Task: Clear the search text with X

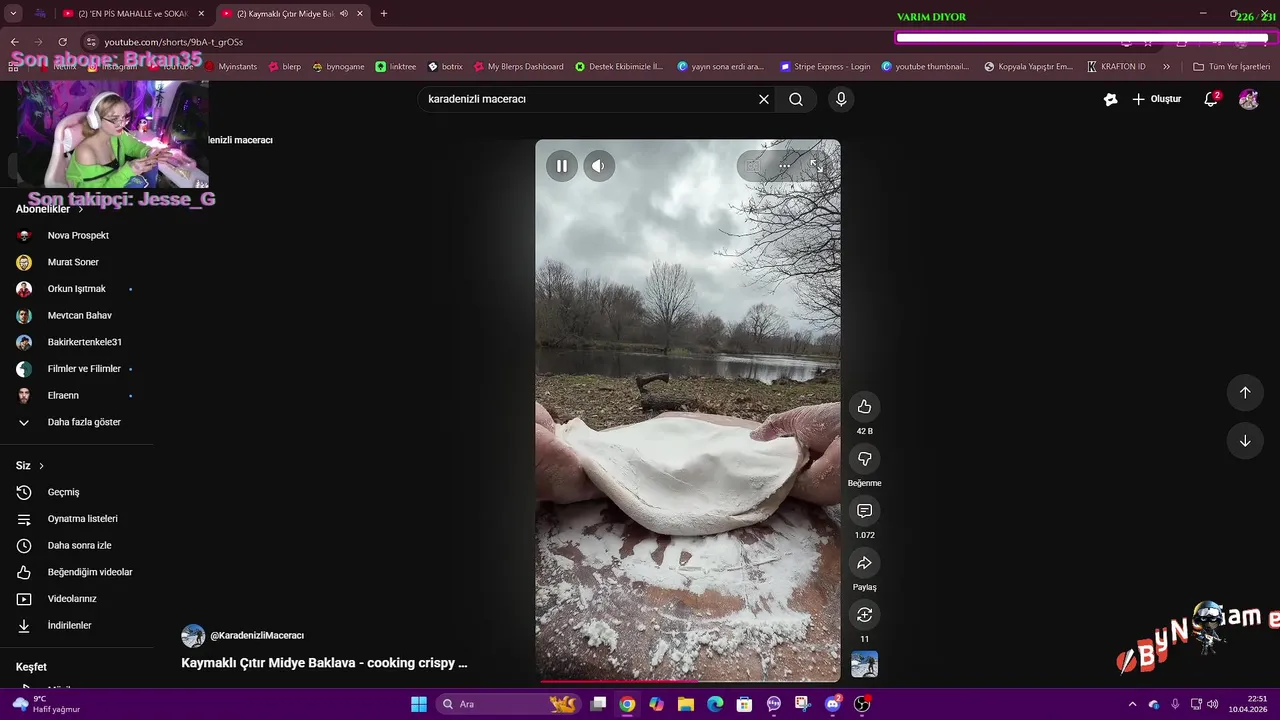Action: pyautogui.click(x=764, y=99)
